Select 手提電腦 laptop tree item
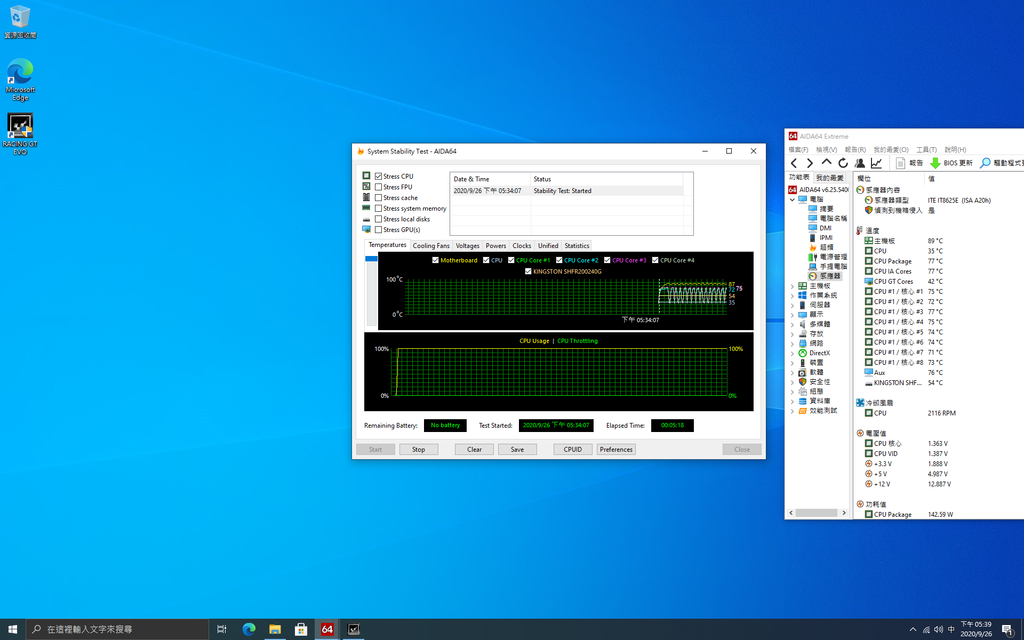Screen dimensions: 1024x640 pos(827,266)
